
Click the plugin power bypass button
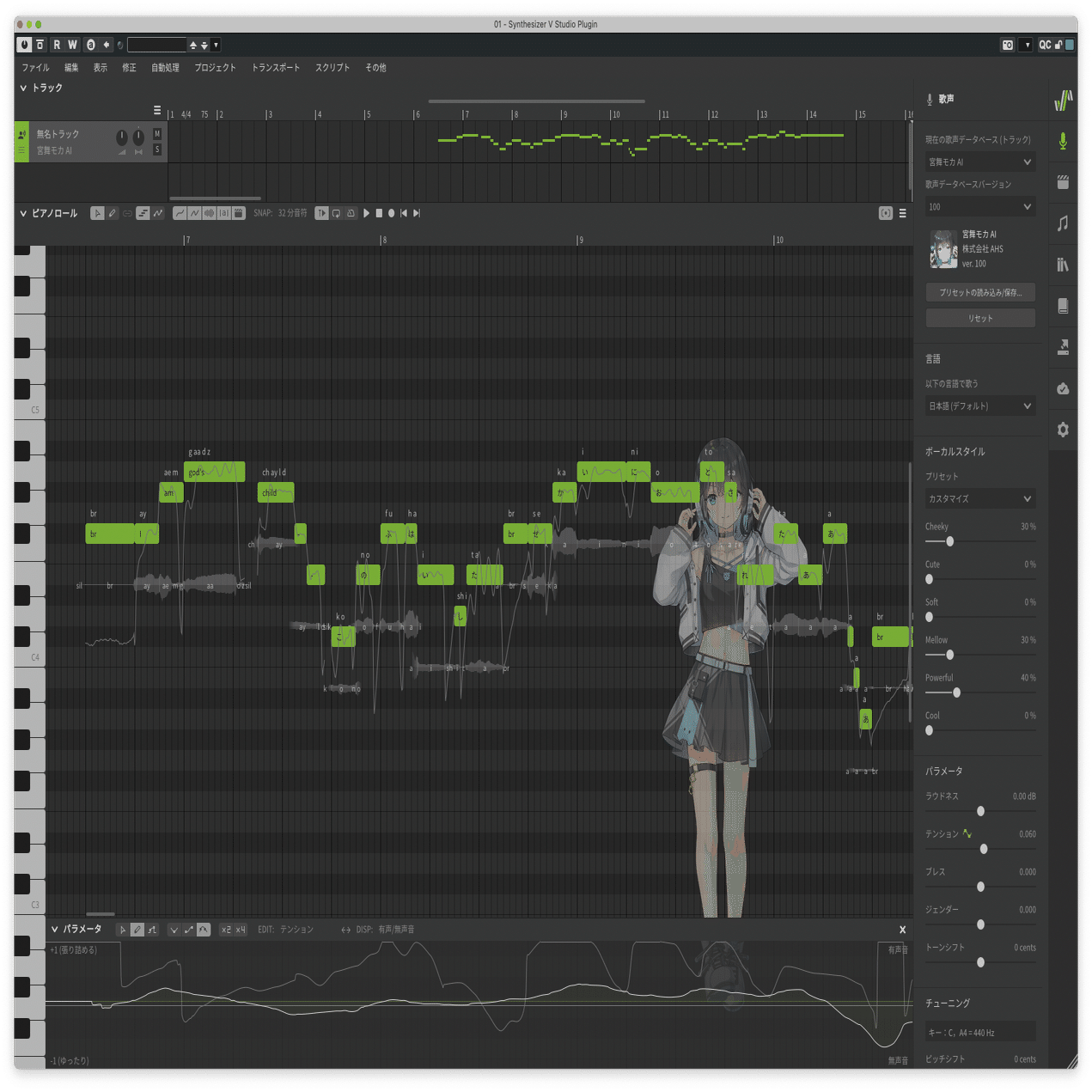pos(24,45)
